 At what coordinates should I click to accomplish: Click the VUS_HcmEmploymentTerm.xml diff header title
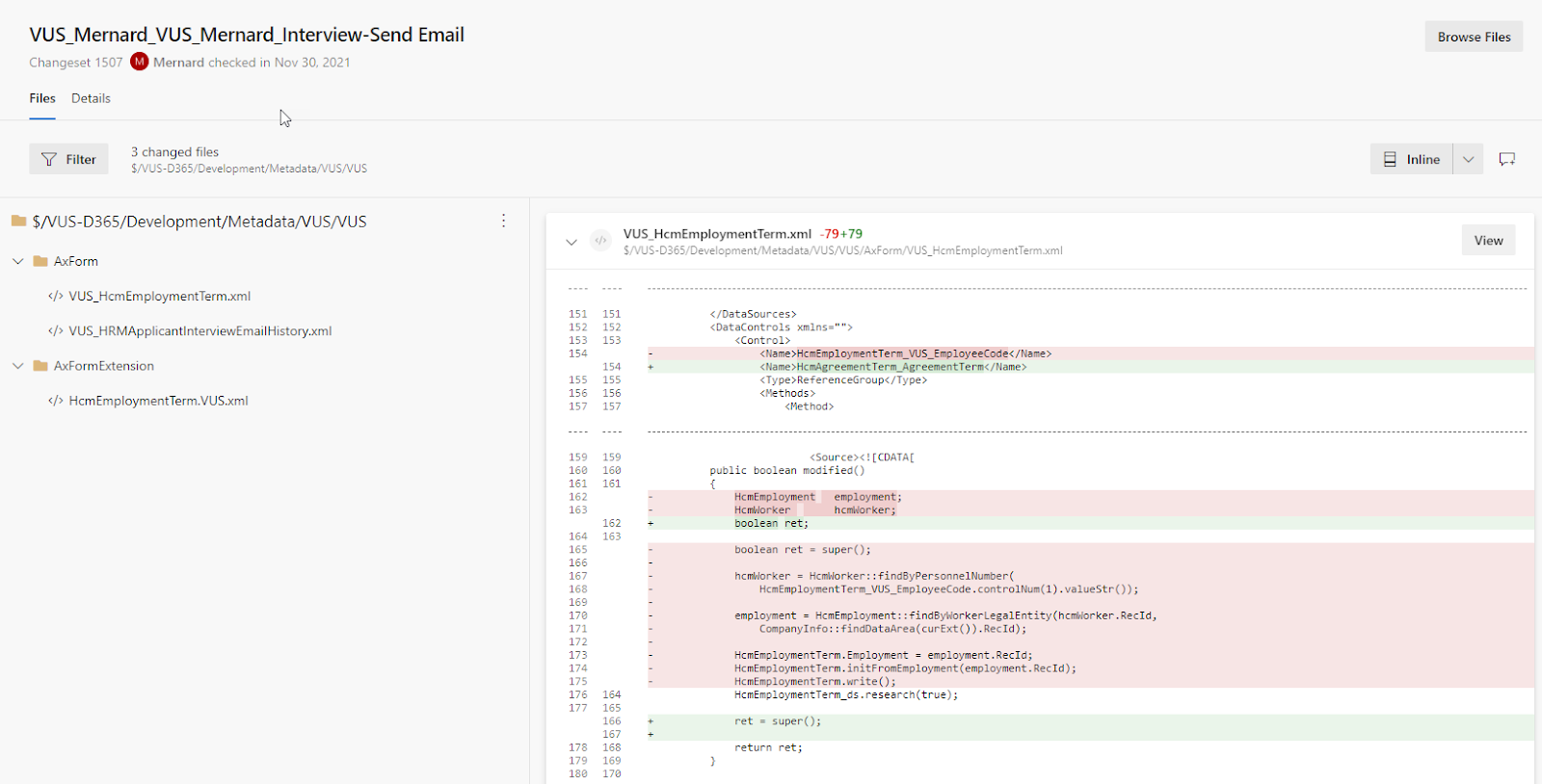coord(717,234)
